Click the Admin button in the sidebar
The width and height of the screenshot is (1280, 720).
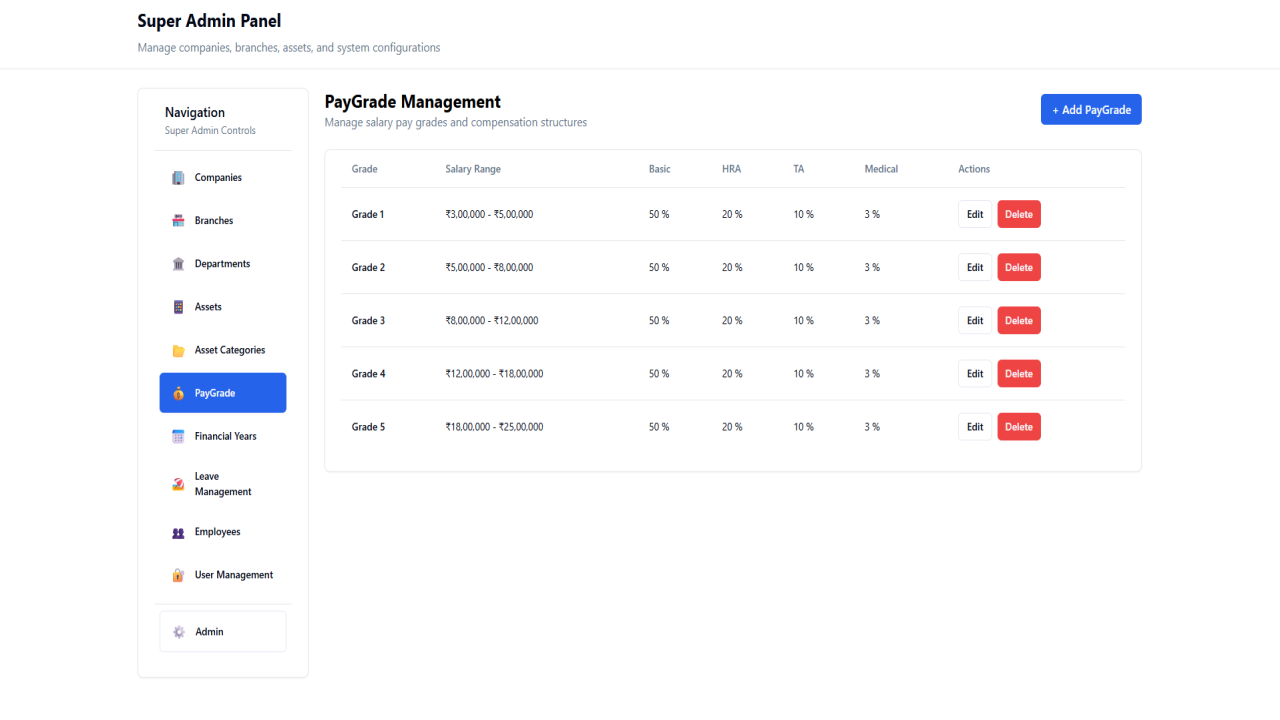(x=223, y=632)
